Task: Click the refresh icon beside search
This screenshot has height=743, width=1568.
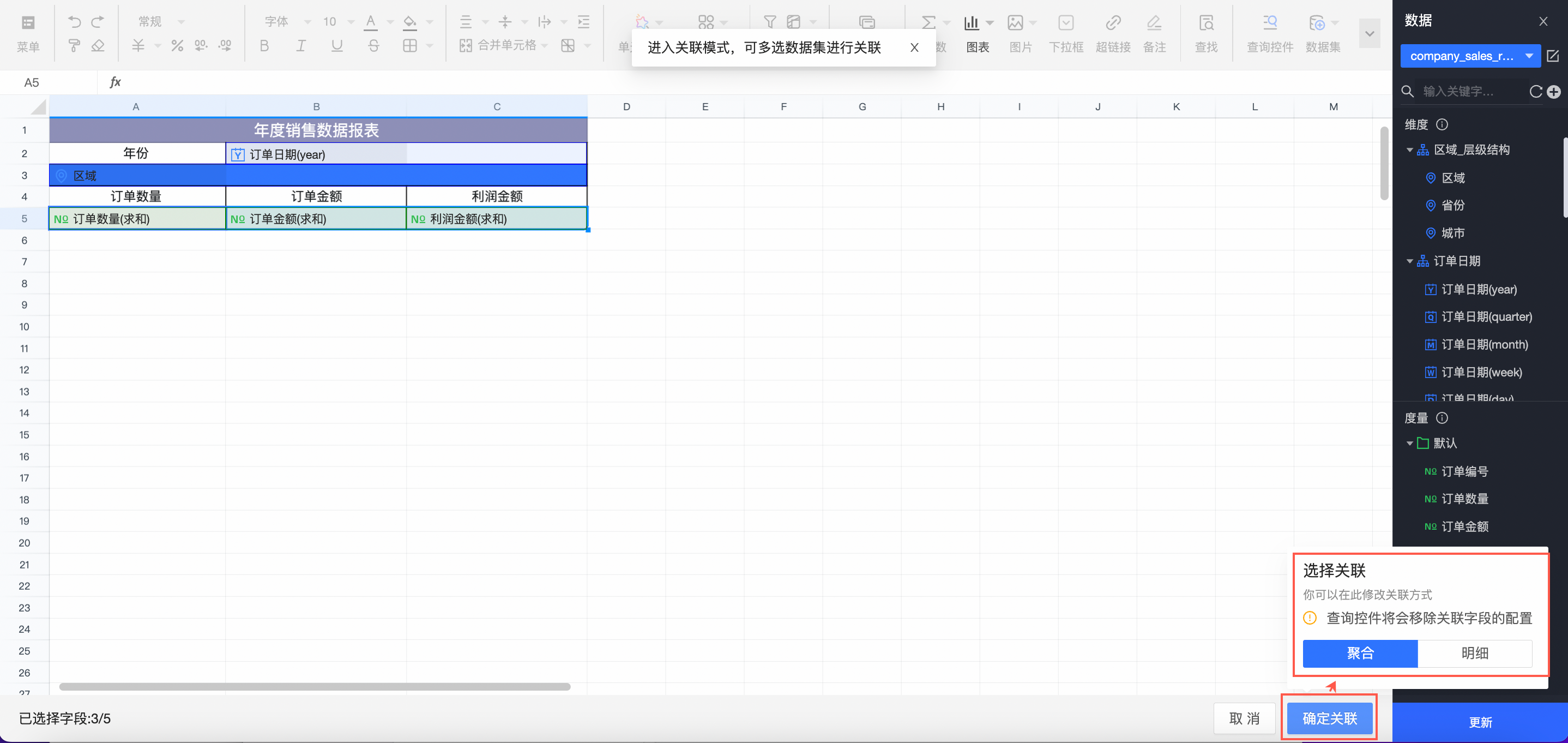Action: tap(1536, 91)
